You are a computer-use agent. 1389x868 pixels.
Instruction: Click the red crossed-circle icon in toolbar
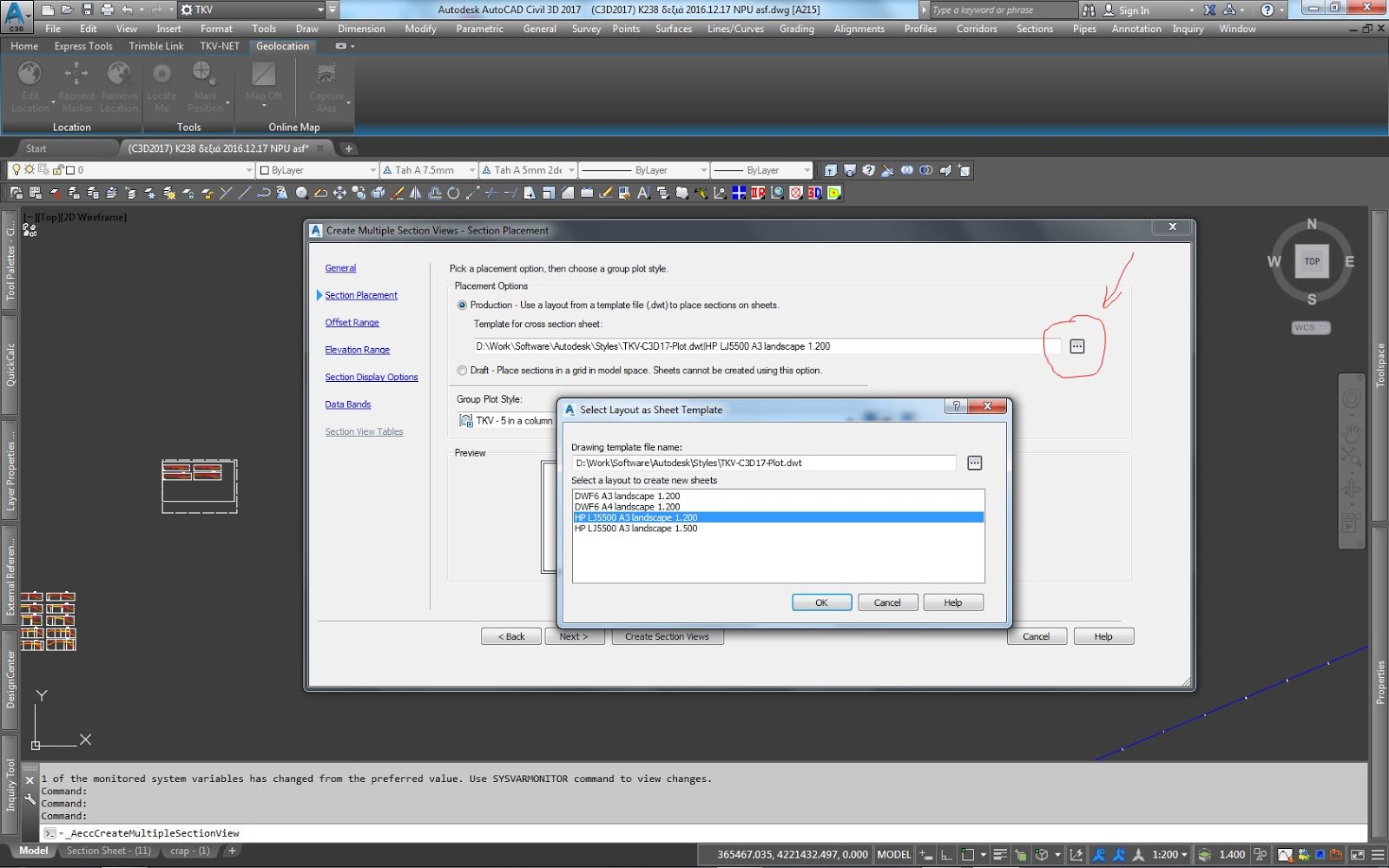click(796, 193)
